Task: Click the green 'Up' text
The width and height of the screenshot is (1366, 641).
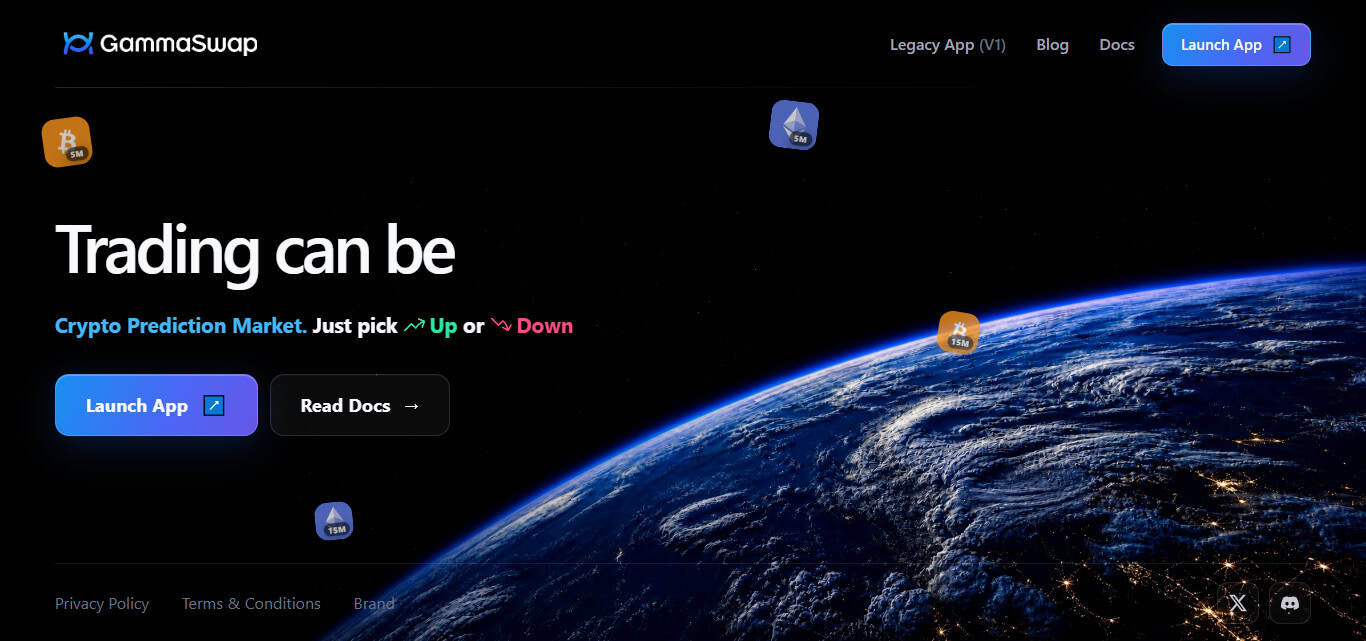Action: pos(443,326)
